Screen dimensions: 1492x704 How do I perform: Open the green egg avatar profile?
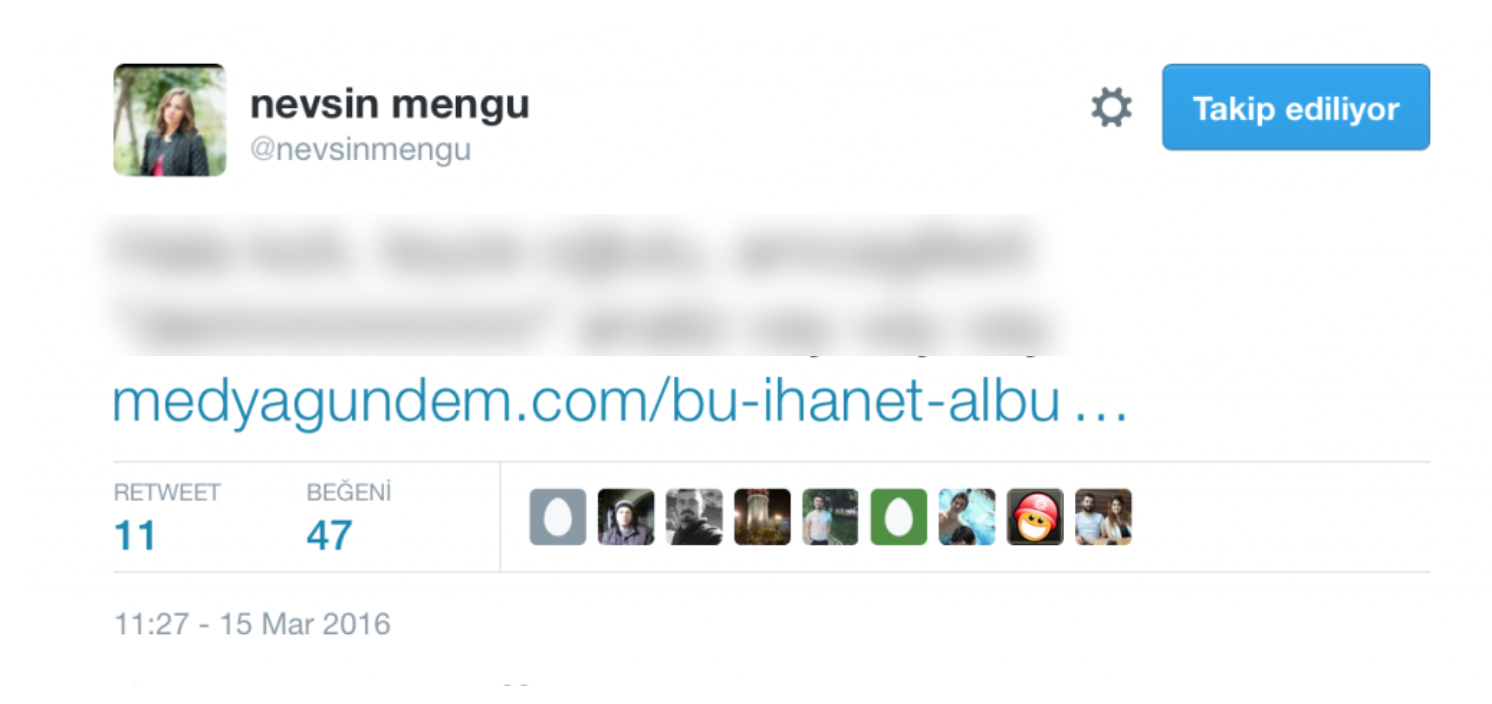pos(899,517)
